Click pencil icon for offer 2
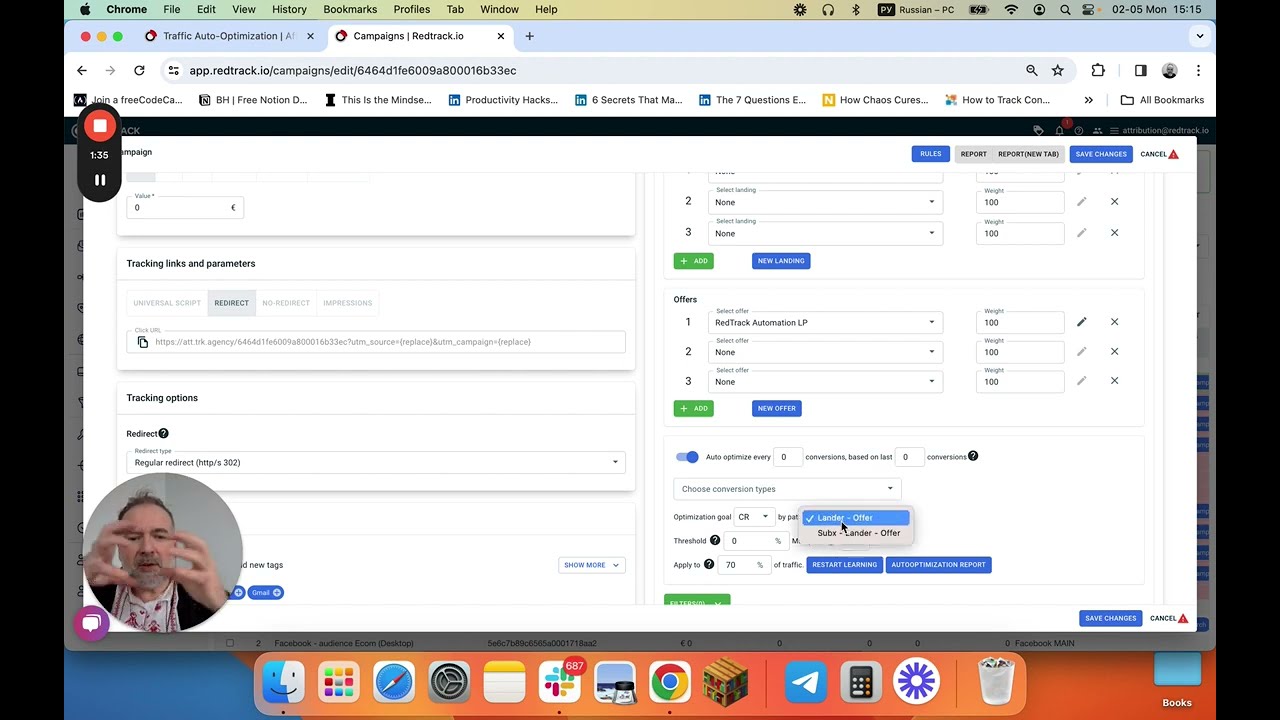This screenshot has height=720, width=1280. pyautogui.click(x=1081, y=351)
